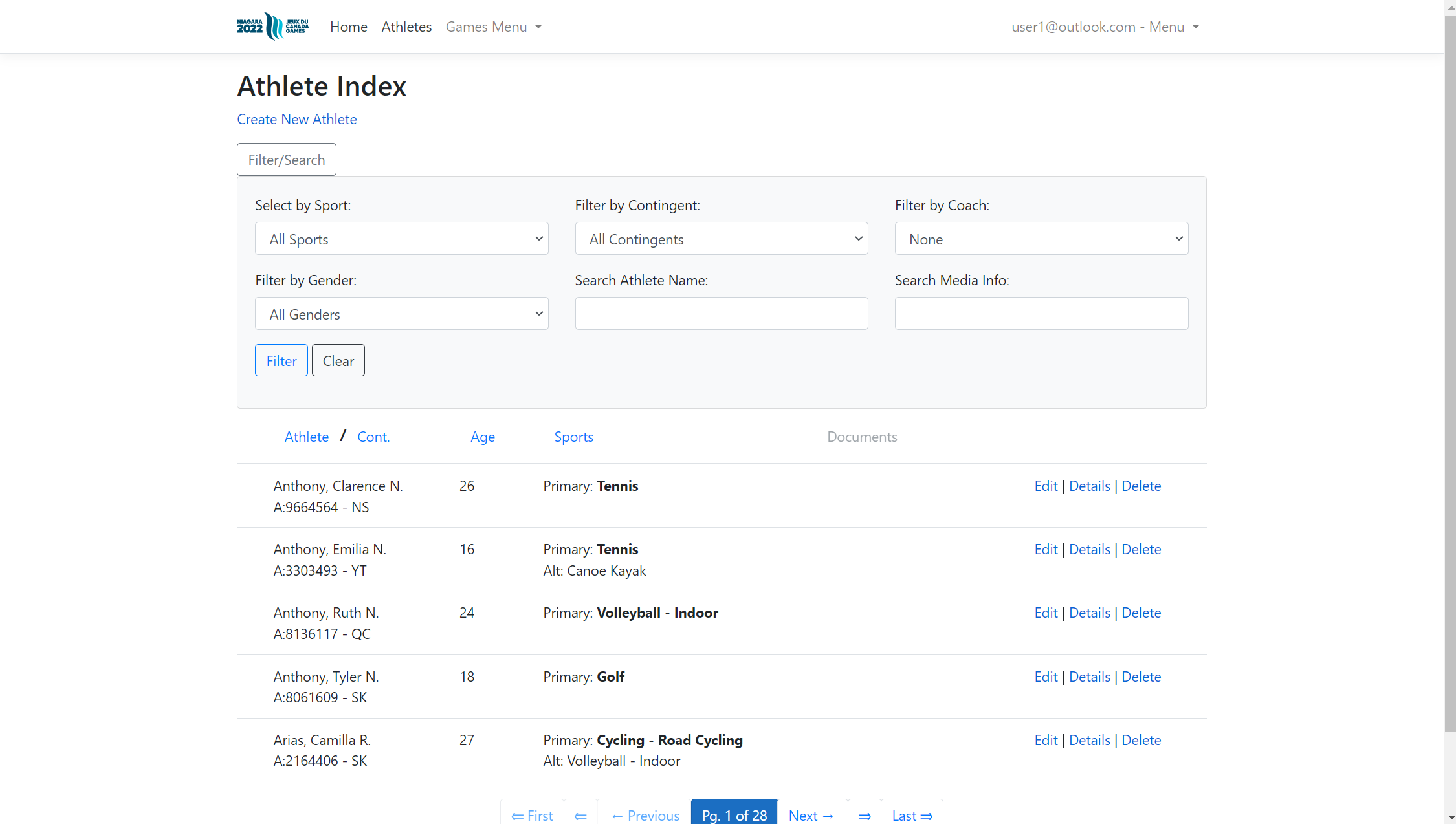Toggle the Filter/Search panel
The height and width of the screenshot is (824, 1456).
click(x=287, y=159)
